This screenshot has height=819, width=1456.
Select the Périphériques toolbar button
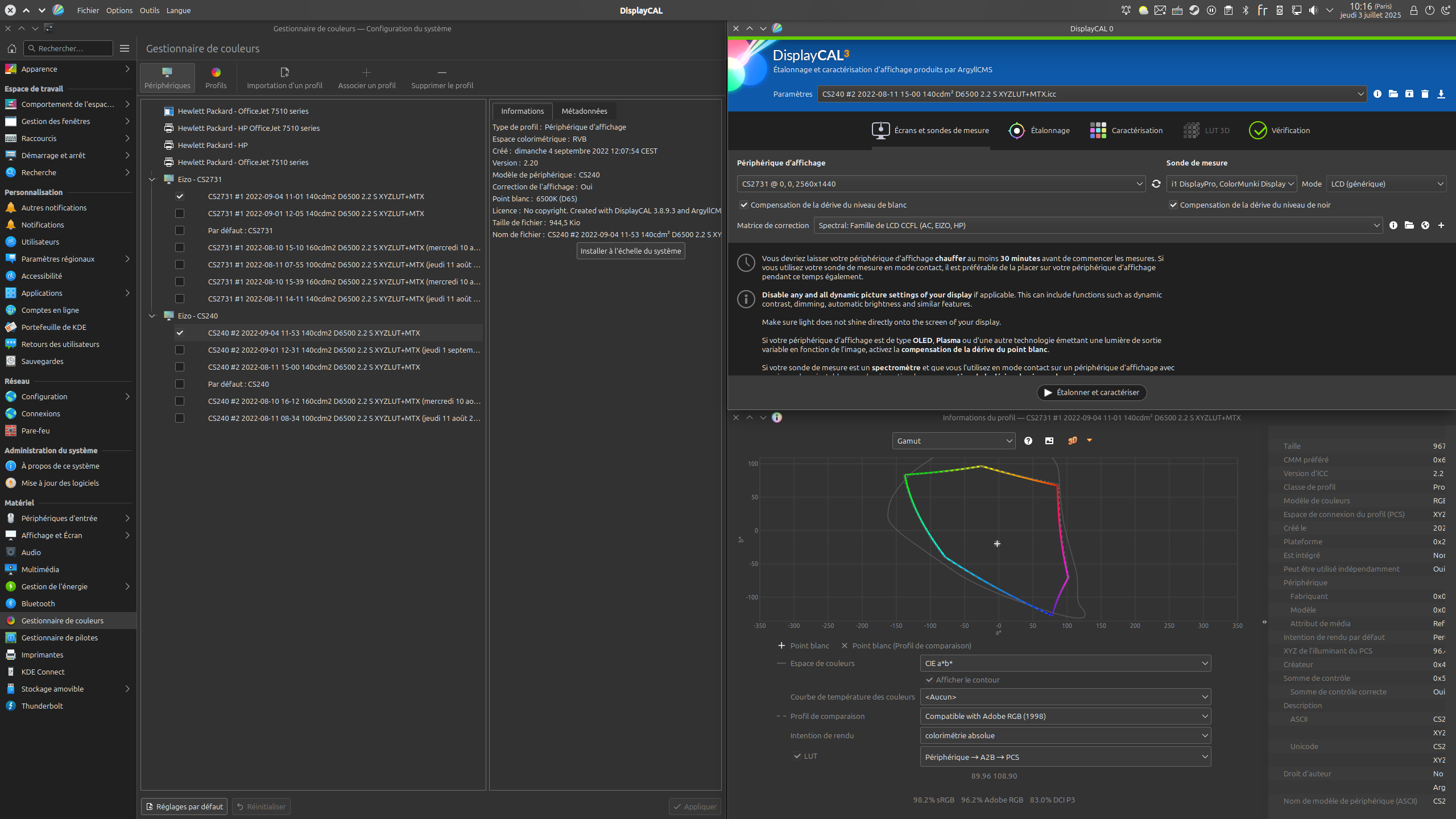pos(167,78)
